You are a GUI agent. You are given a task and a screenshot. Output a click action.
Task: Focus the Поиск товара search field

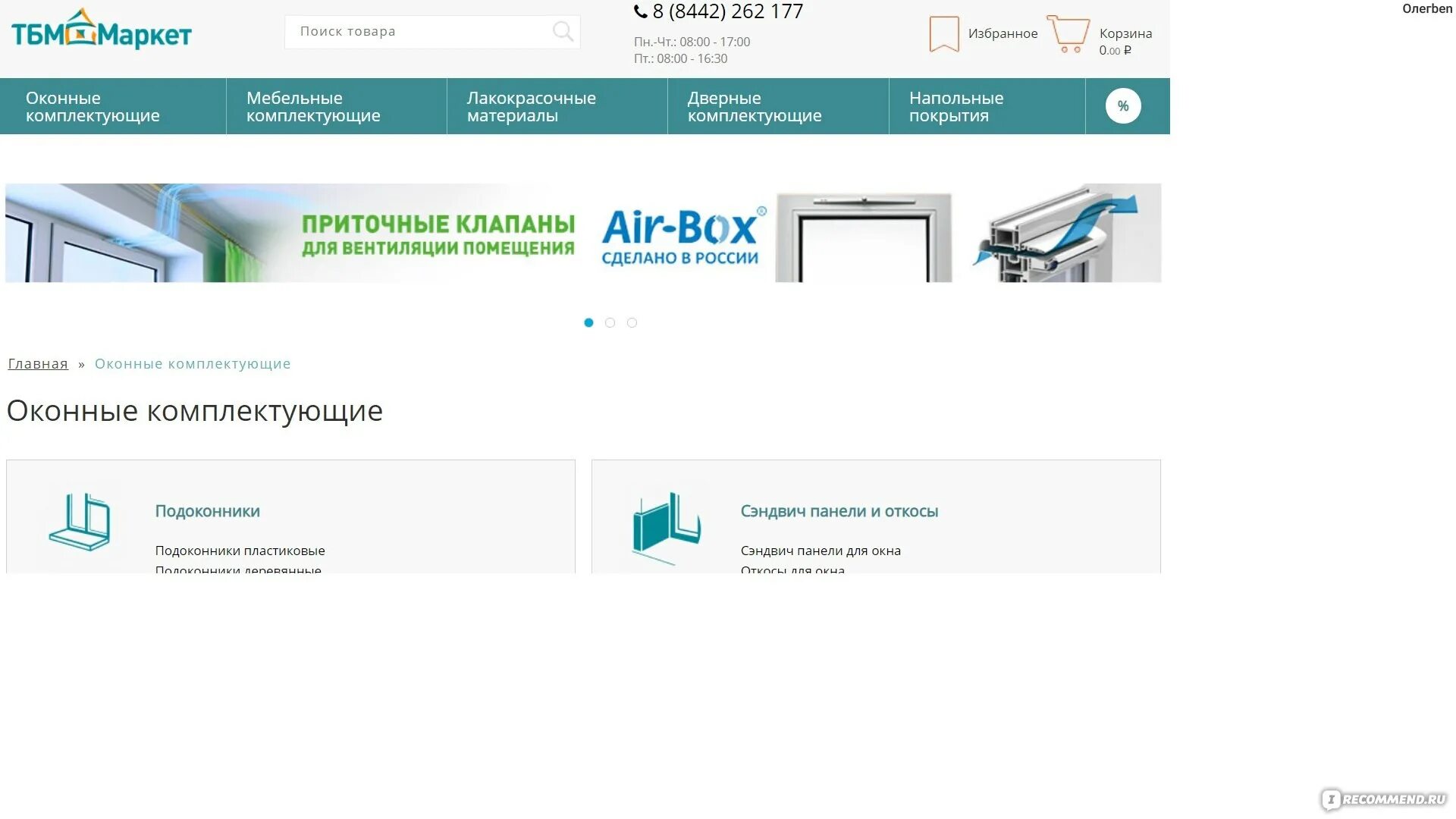click(x=432, y=32)
